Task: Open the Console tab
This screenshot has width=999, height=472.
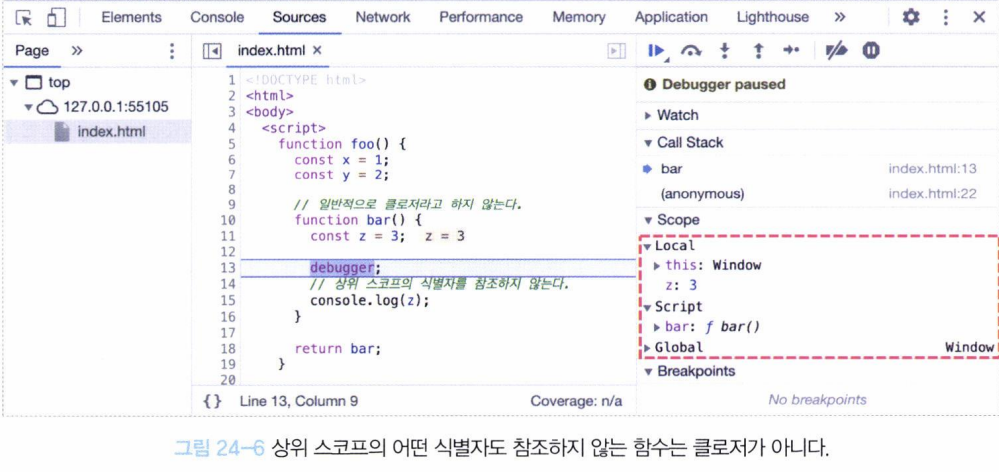Action: point(217,17)
